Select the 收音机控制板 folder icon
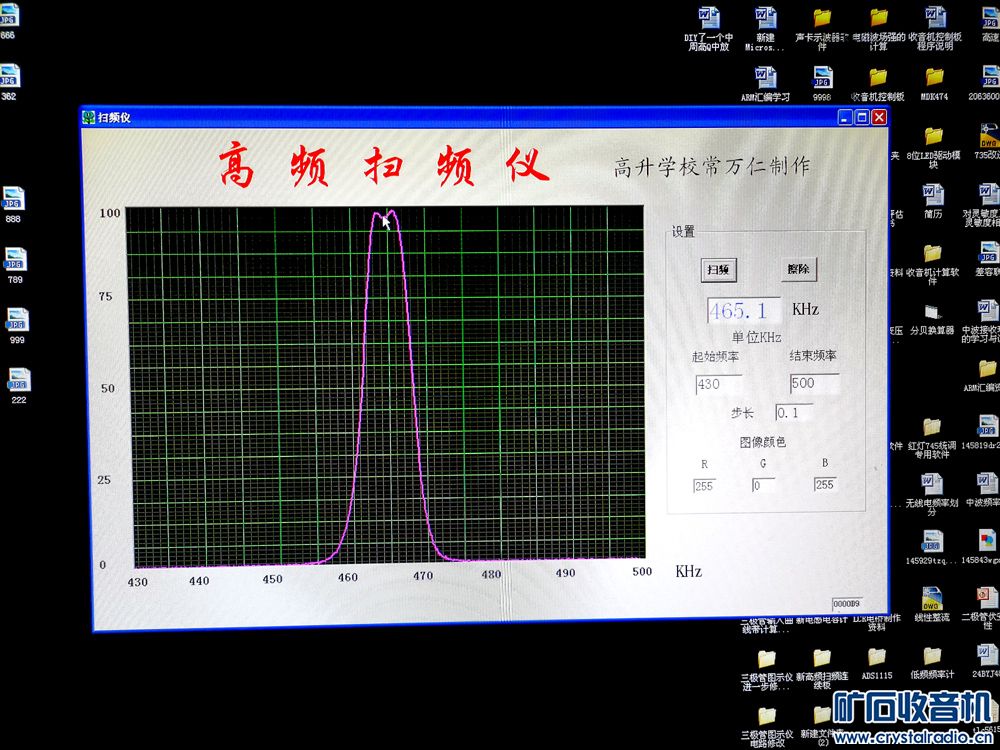This screenshot has width=1000, height=750. click(x=878, y=78)
